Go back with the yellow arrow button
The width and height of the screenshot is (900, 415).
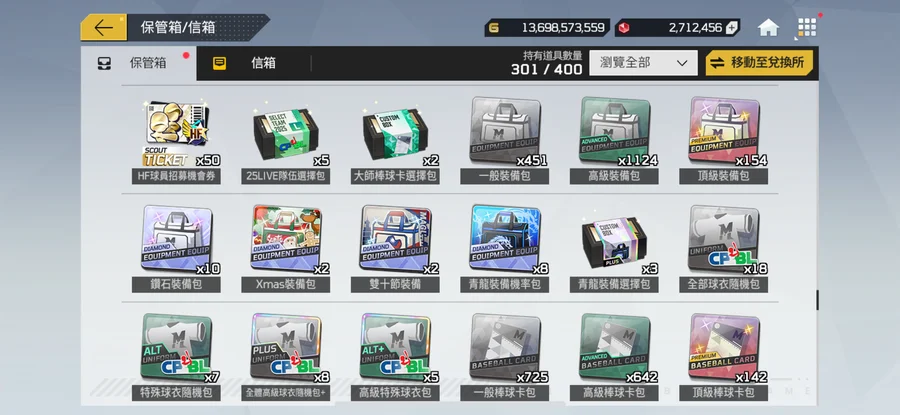pos(103,28)
